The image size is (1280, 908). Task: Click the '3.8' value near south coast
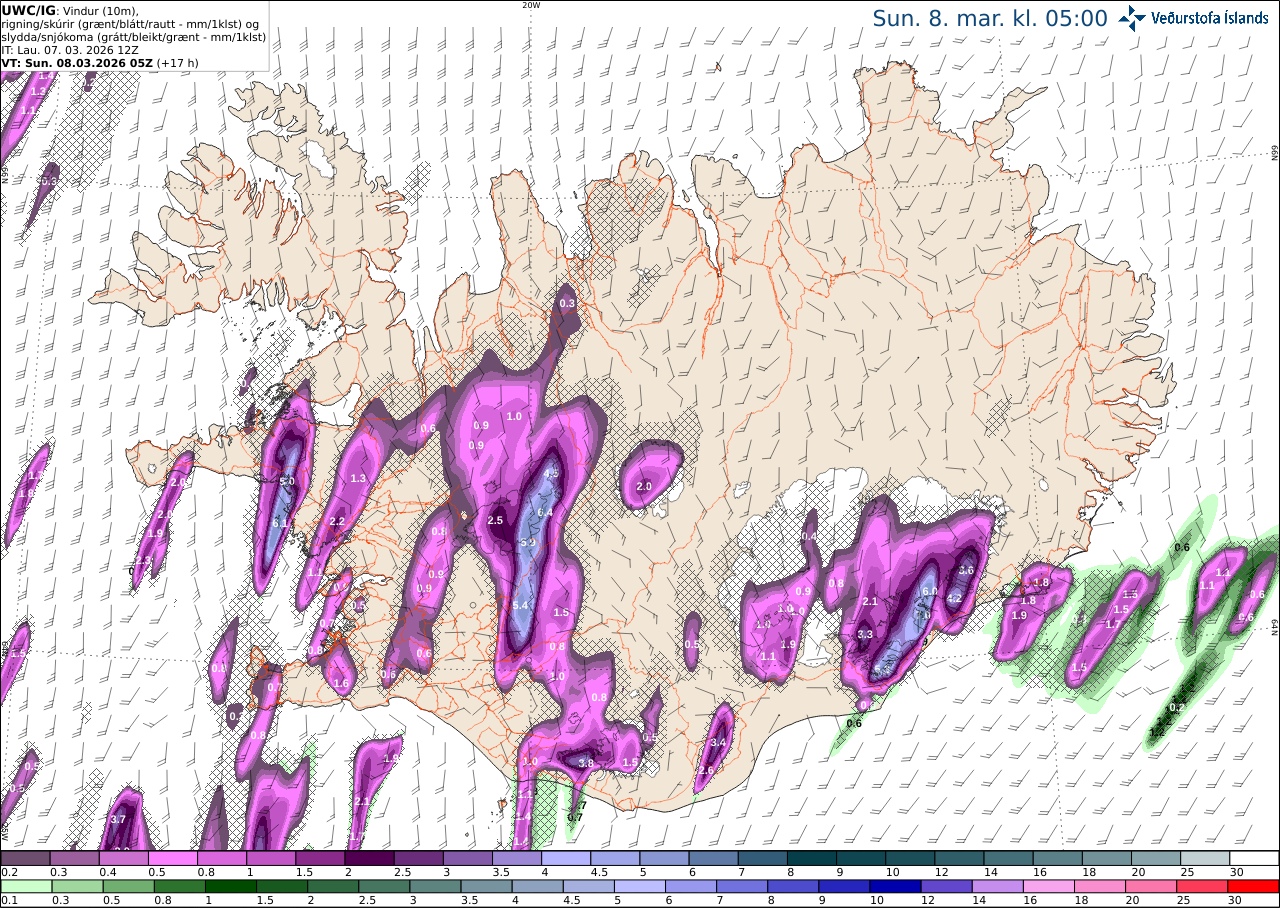coord(587,763)
